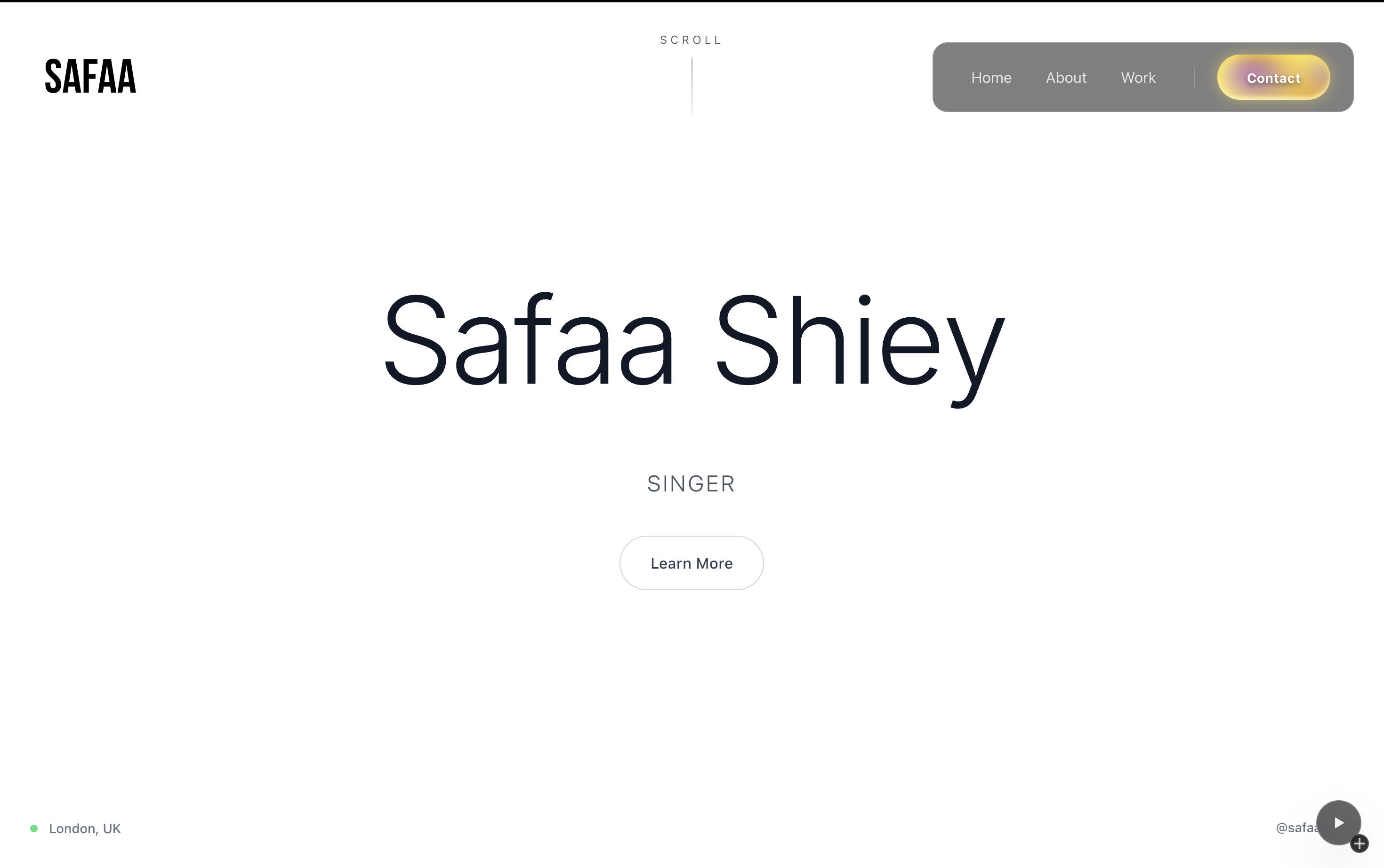Viewport: 1384px width, 868px height.
Task: Open the Home navigation item
Action: click(x=991, y=77)
